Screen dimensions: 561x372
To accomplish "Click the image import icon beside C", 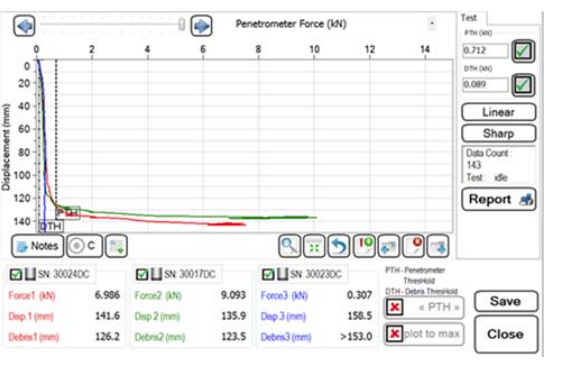I will pos(116,246).
